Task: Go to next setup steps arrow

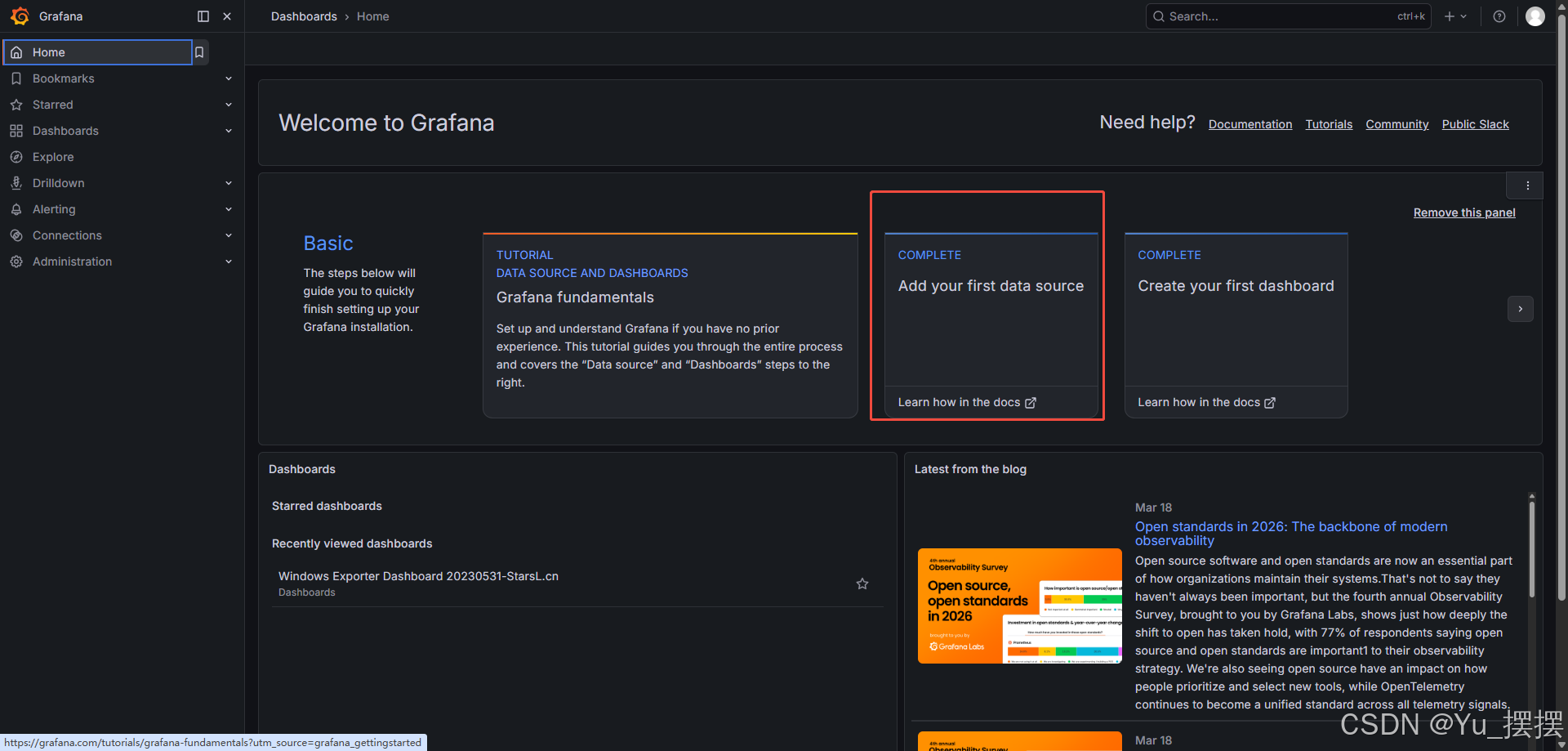Action: [x=1520, y=309]
